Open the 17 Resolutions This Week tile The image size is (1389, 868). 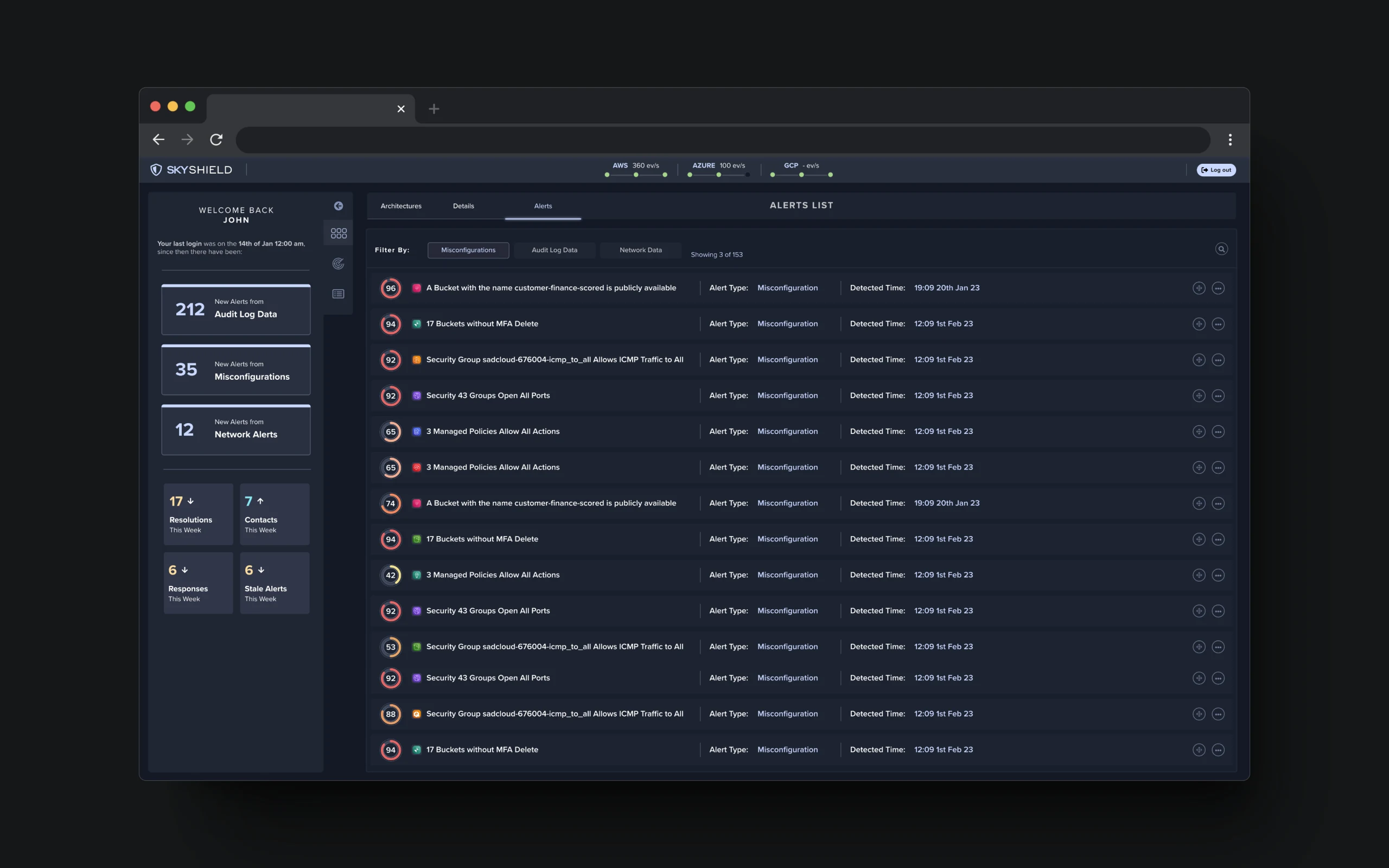pyautogui.click(x=198, y=514)
